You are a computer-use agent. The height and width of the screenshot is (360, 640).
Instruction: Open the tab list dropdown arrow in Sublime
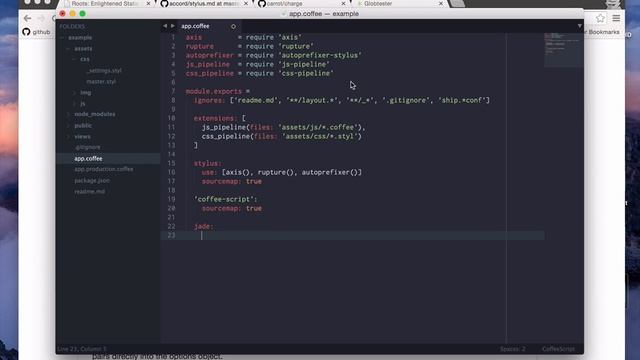(x=579, y=26)
